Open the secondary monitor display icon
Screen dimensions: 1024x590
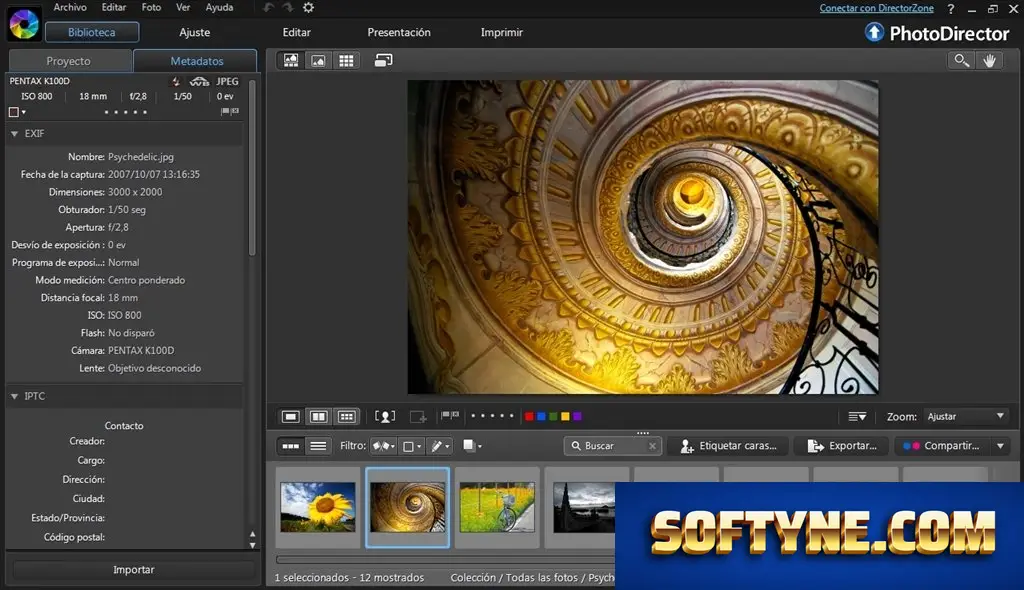click(x=383, y=61)
